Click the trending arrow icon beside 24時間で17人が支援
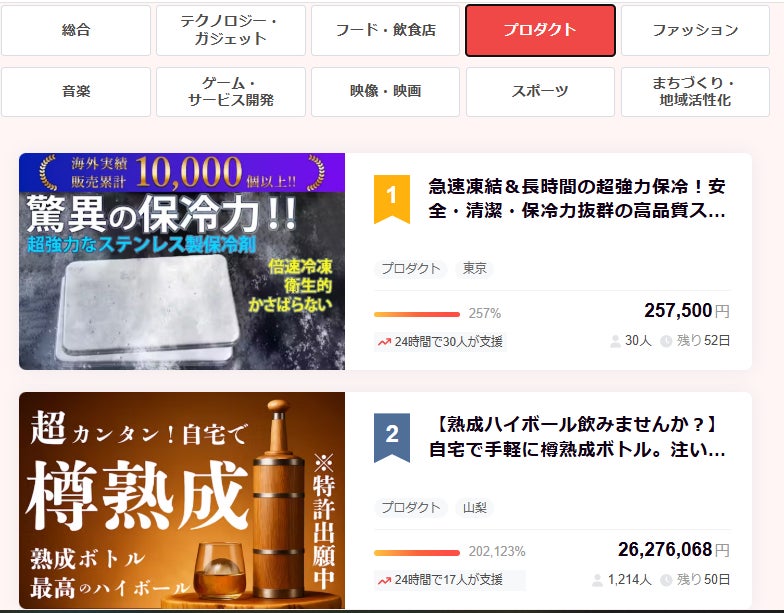 (x=384, y=580)
